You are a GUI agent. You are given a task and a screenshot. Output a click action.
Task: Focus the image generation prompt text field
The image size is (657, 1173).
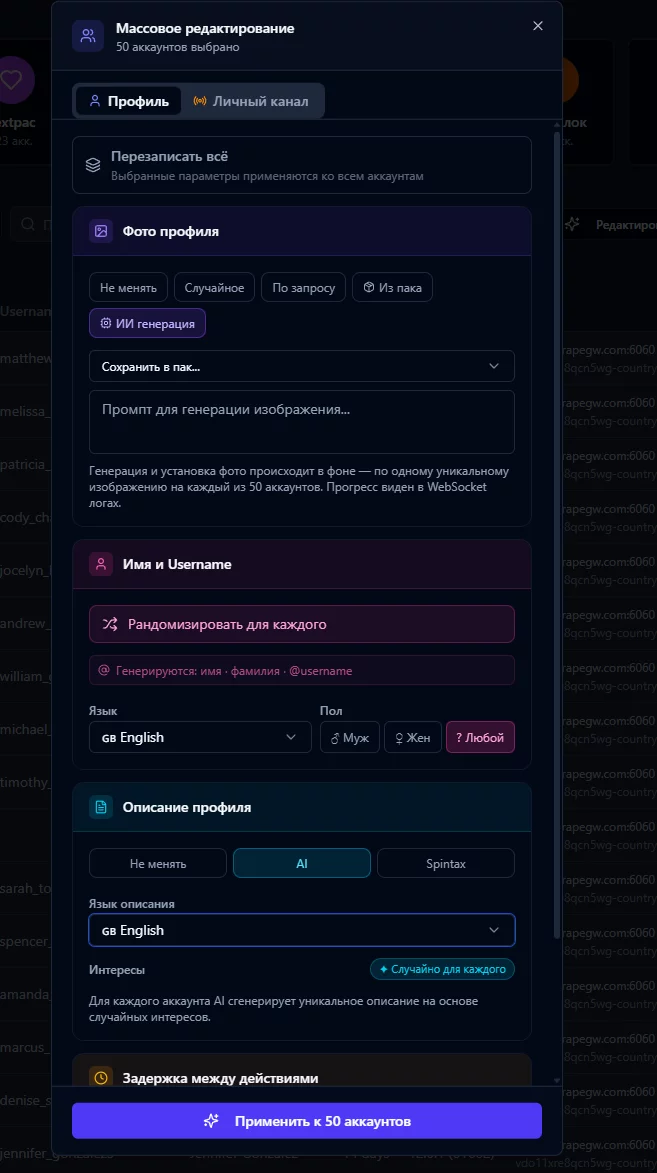click(x=302, y=421)
